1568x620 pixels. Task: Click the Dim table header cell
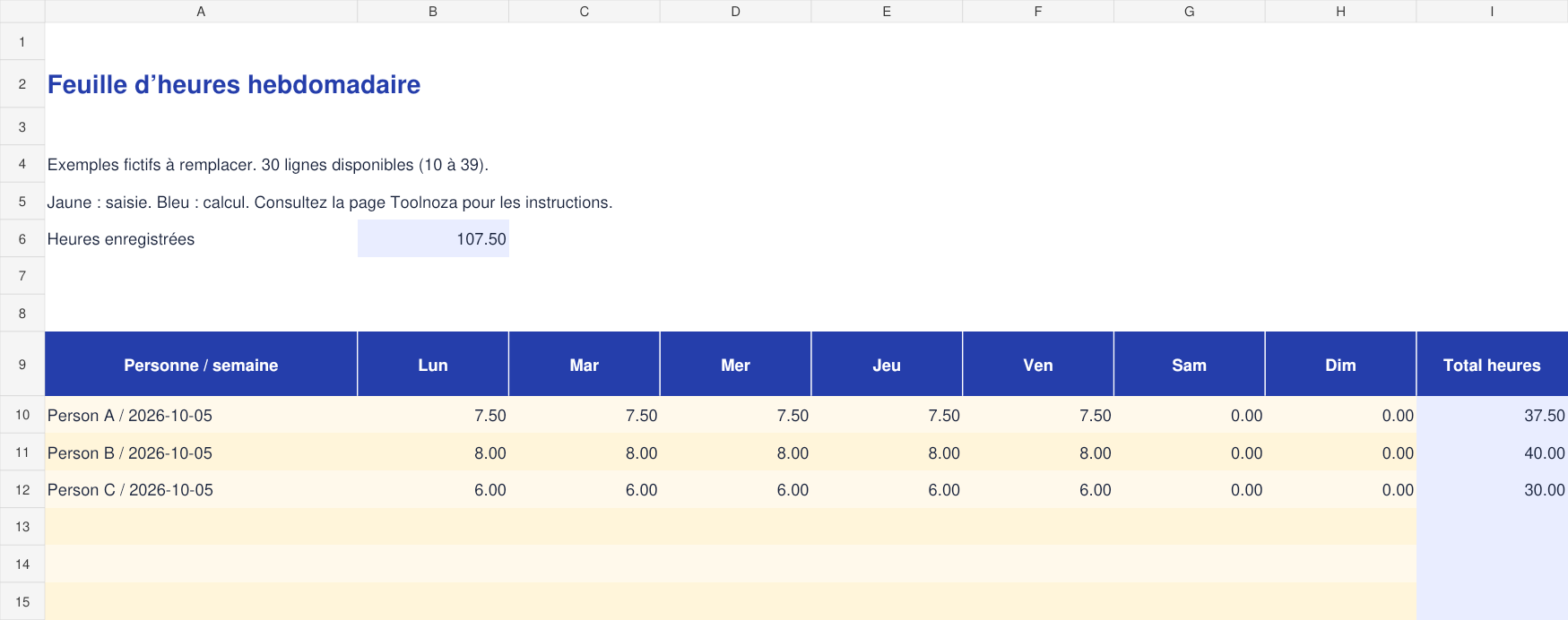[x=1340, y=365]
